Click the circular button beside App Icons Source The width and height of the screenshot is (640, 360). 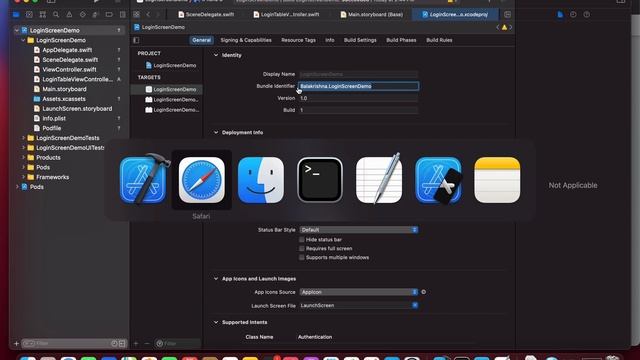point(423,292)
